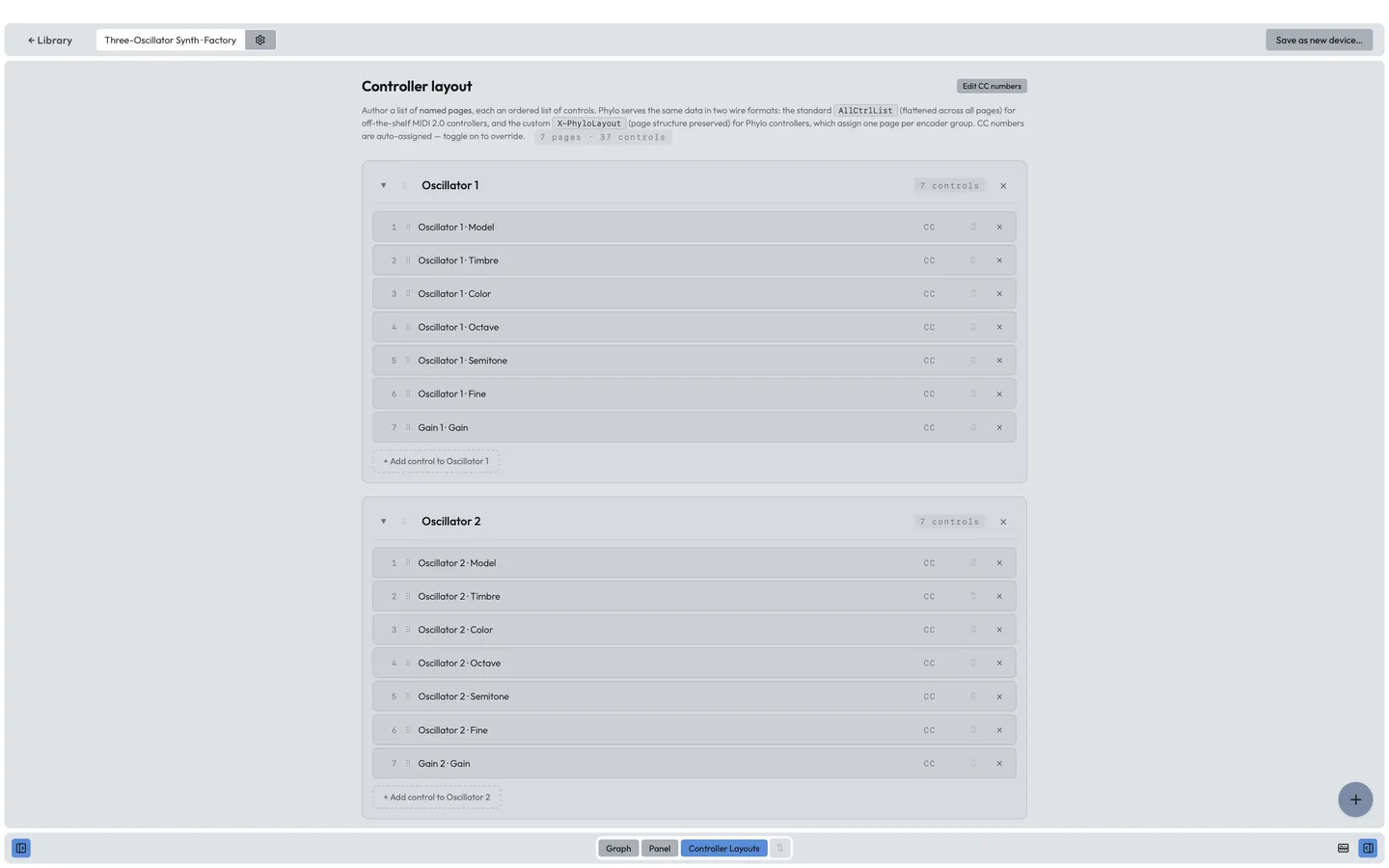
Task: Click Edit CC numbers button
Action: pyautogui.click(x=992, y=86)
